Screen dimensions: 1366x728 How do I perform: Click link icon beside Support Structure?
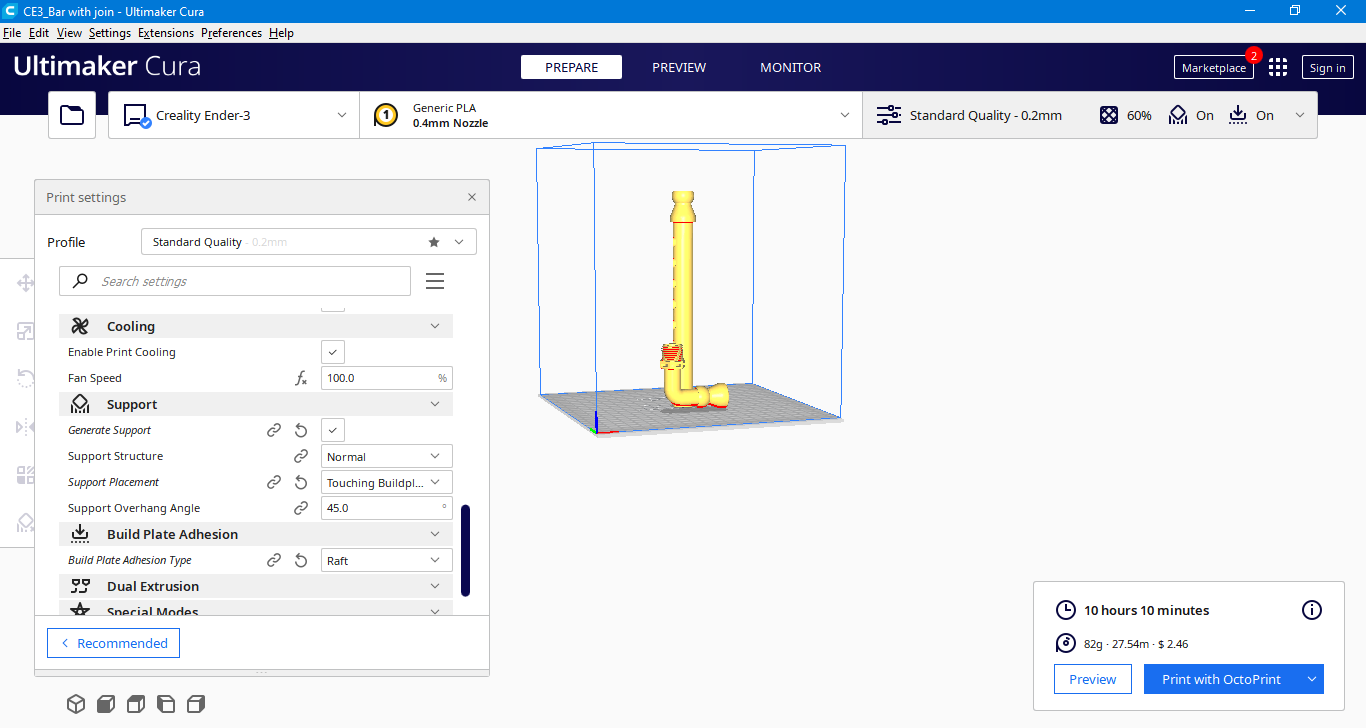301,456
